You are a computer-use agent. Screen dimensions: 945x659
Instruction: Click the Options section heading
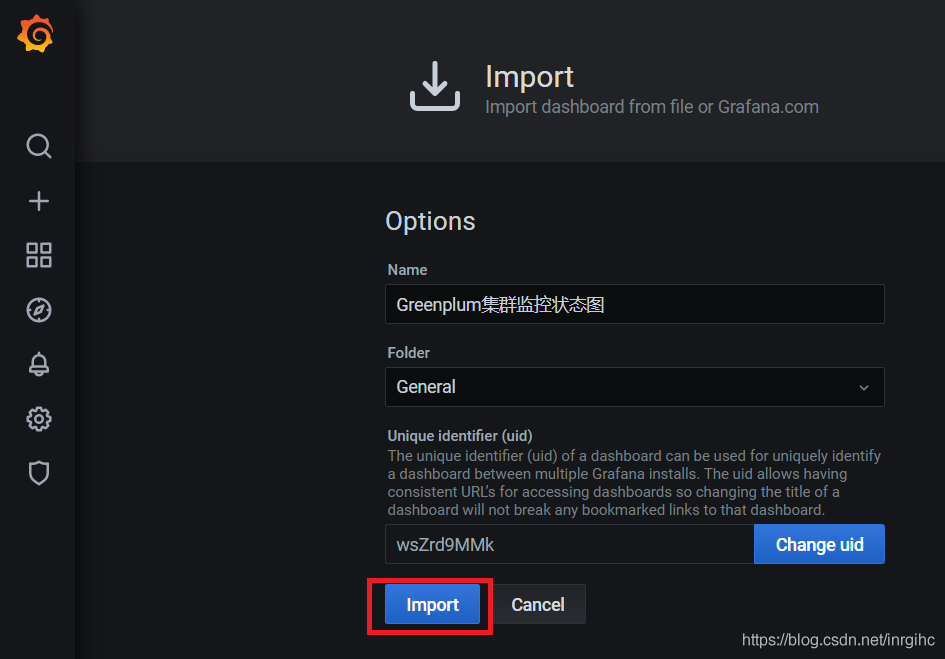point(430,221)
